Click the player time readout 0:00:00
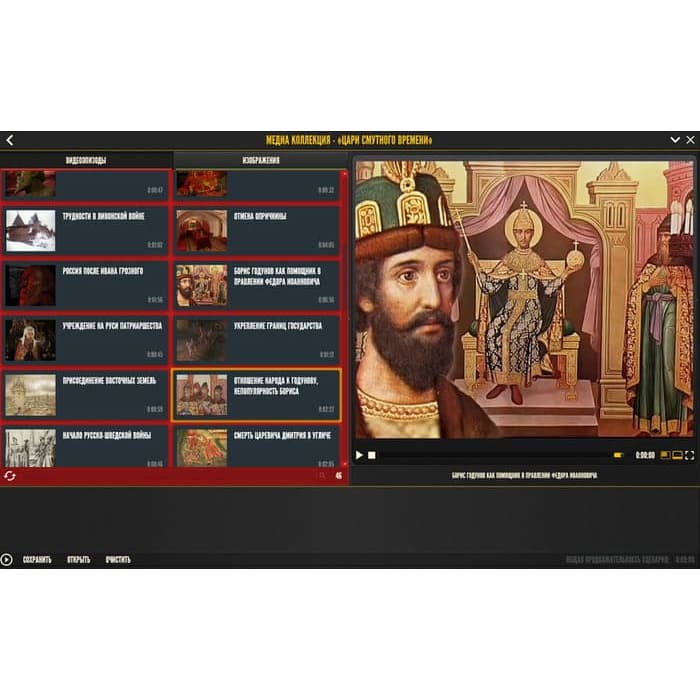Viewport: 700px width, 700px height. [x=645, y=455]
